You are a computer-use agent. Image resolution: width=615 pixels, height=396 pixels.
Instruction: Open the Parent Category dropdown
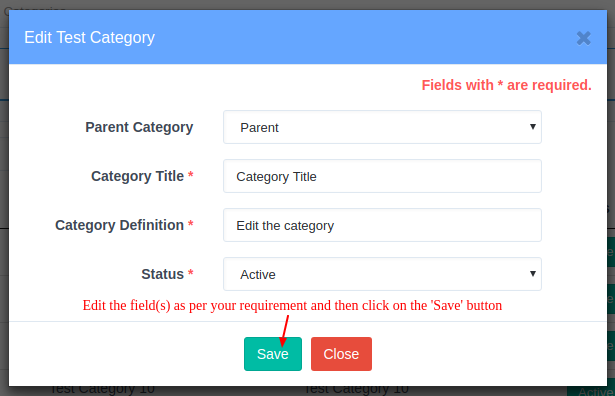(x=382, y=127)
